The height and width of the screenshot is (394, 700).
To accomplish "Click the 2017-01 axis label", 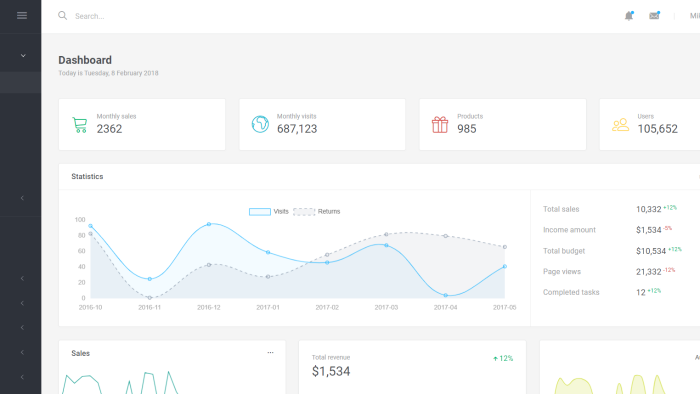I will click(x=268, y=307).
